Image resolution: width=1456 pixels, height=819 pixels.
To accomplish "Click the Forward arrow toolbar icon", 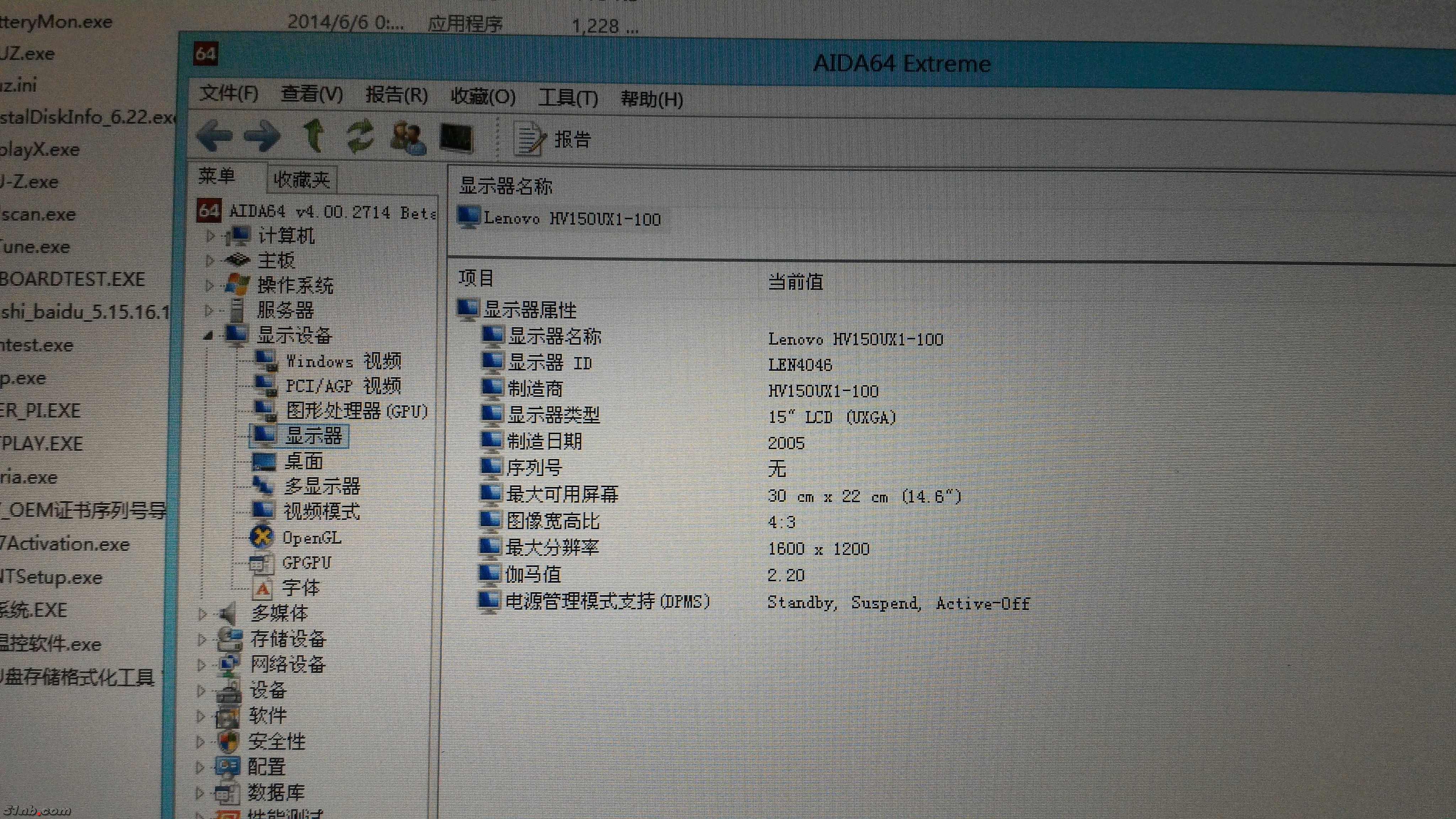I will point(262,136).
